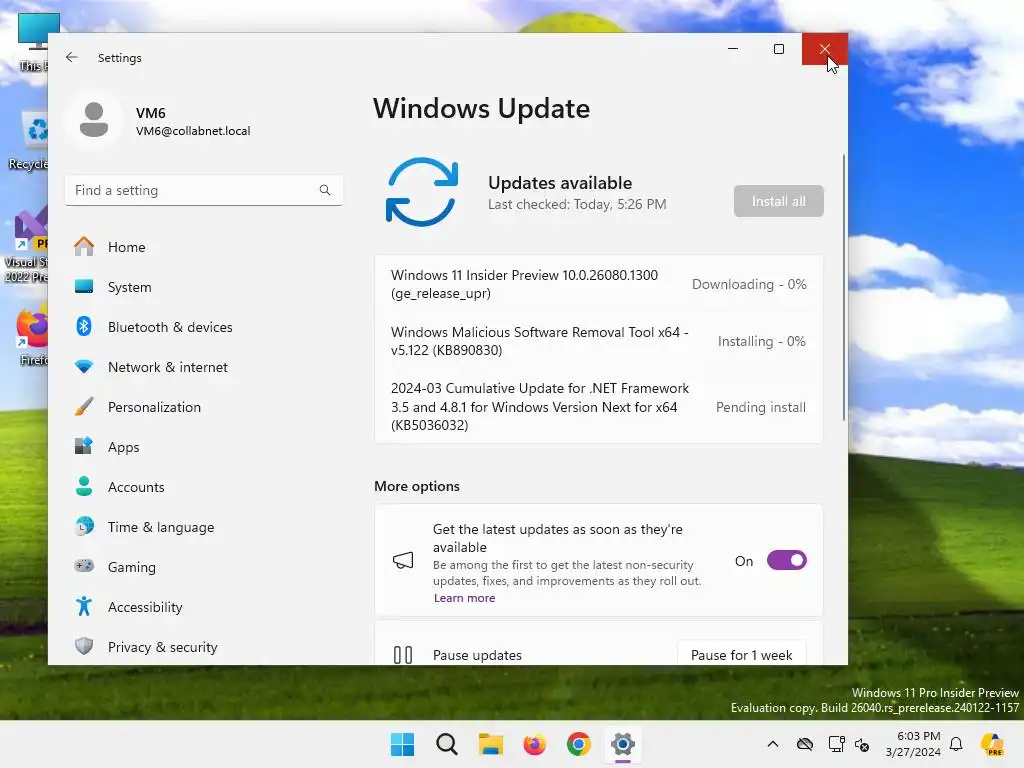Turn off get latest updates toggle

[x=786, y=560]
